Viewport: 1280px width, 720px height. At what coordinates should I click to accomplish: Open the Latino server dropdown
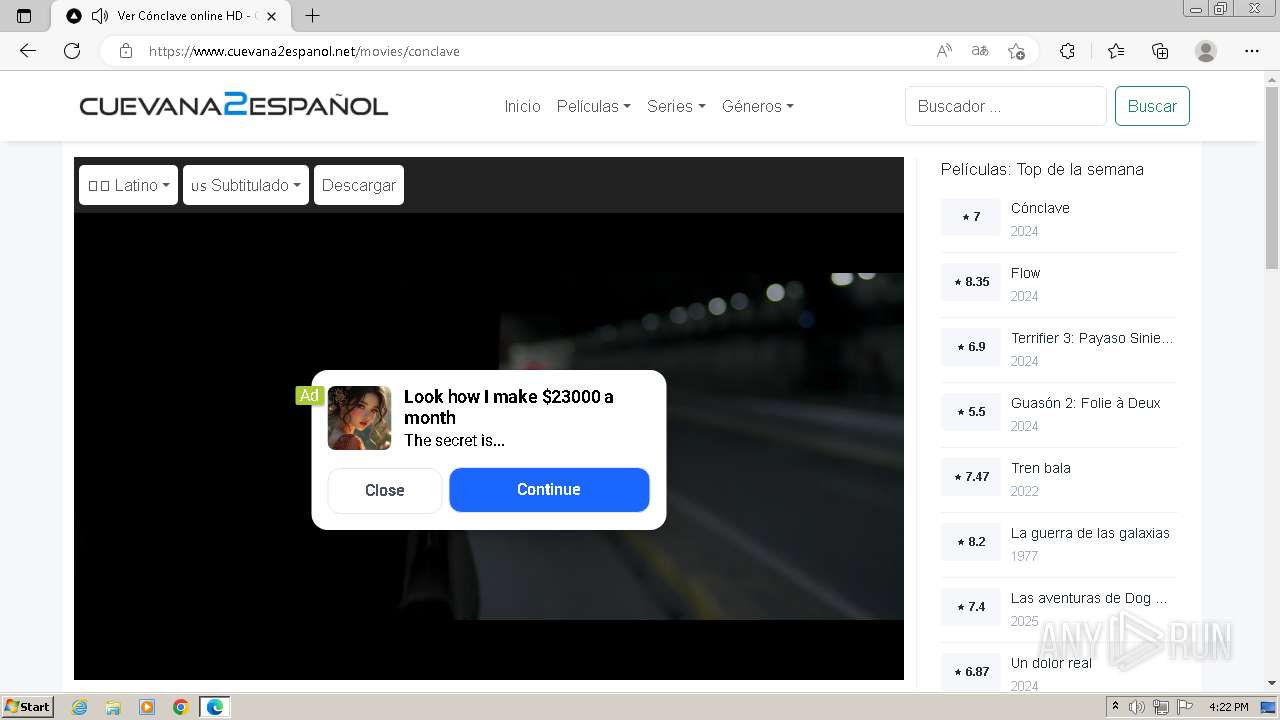(x=128, y=185)
